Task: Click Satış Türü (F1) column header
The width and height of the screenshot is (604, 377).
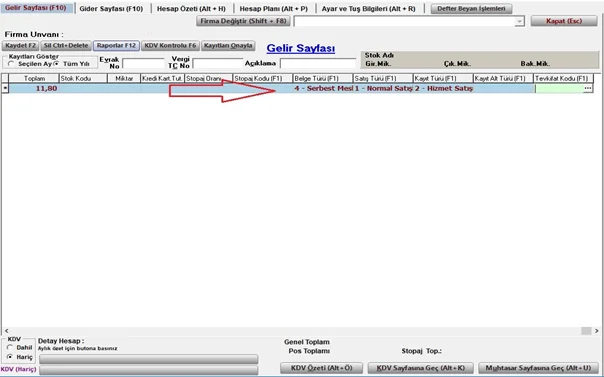Action: pyautogui.click(x=383, y=78)
